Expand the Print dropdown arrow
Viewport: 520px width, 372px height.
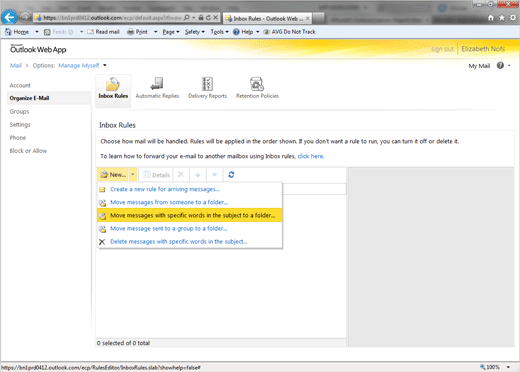click(x=155, y=32)
